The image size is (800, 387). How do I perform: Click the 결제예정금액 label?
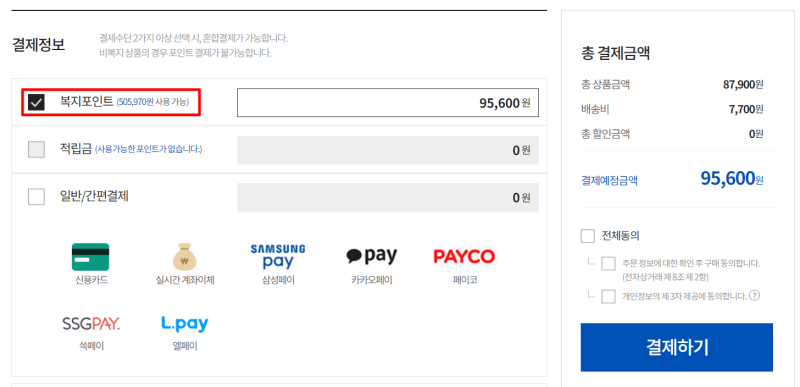[609, 180]
